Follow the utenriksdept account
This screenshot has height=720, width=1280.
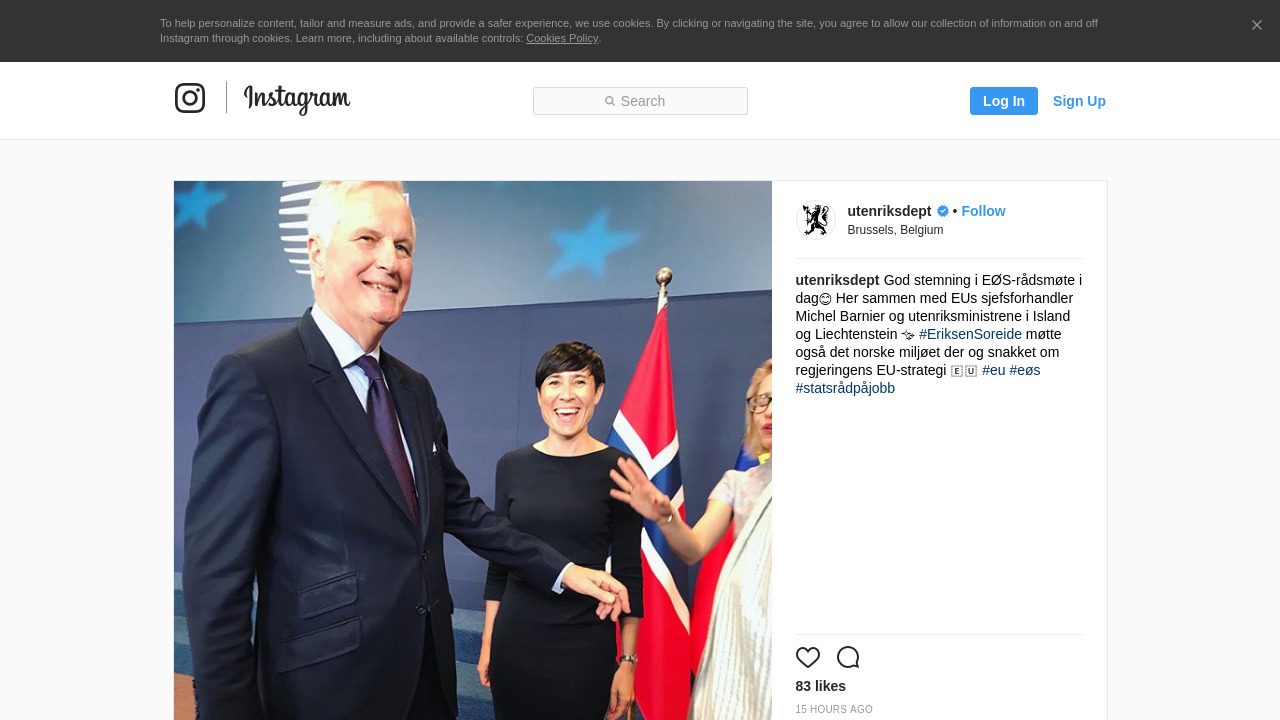(x=983, y=211)
